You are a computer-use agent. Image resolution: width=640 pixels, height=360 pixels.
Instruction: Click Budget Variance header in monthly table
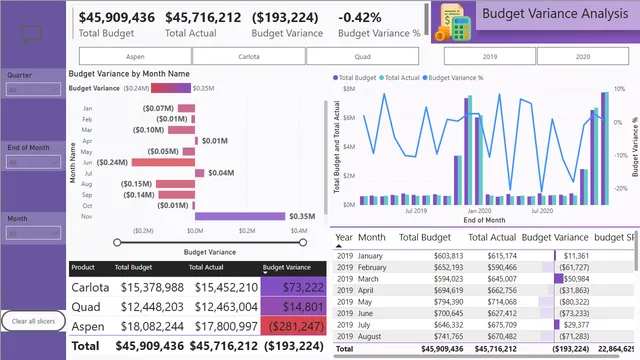(x=555, y=237)
